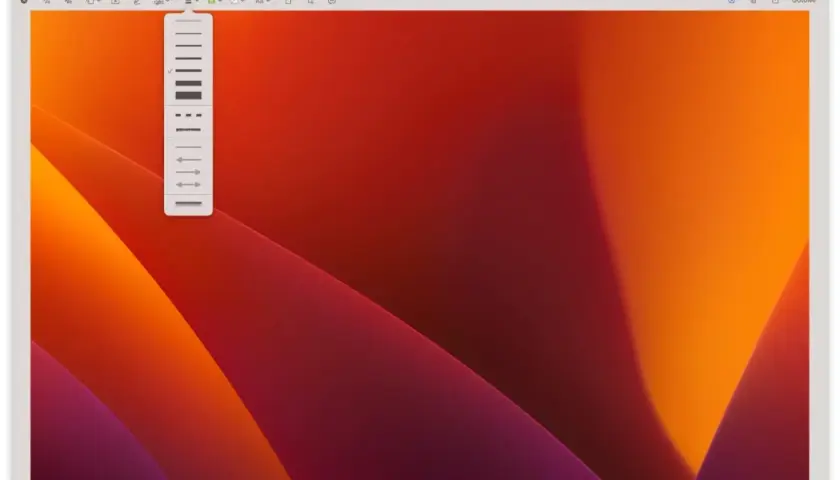Choose the thickest line weight option
Screen dimensions: 840x480
coord(188,96)
